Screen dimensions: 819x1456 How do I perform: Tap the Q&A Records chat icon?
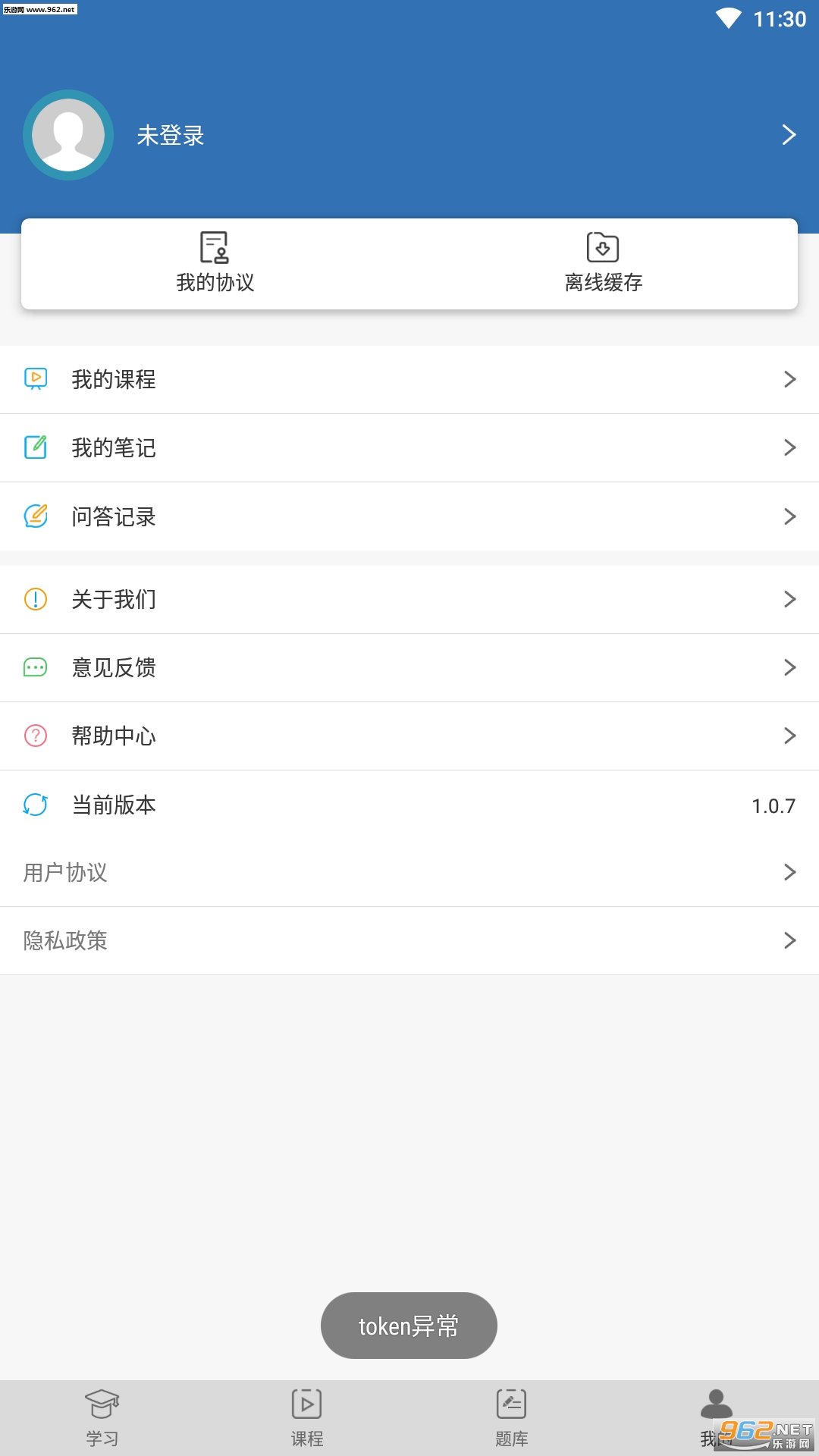click(x=36, y=516)
